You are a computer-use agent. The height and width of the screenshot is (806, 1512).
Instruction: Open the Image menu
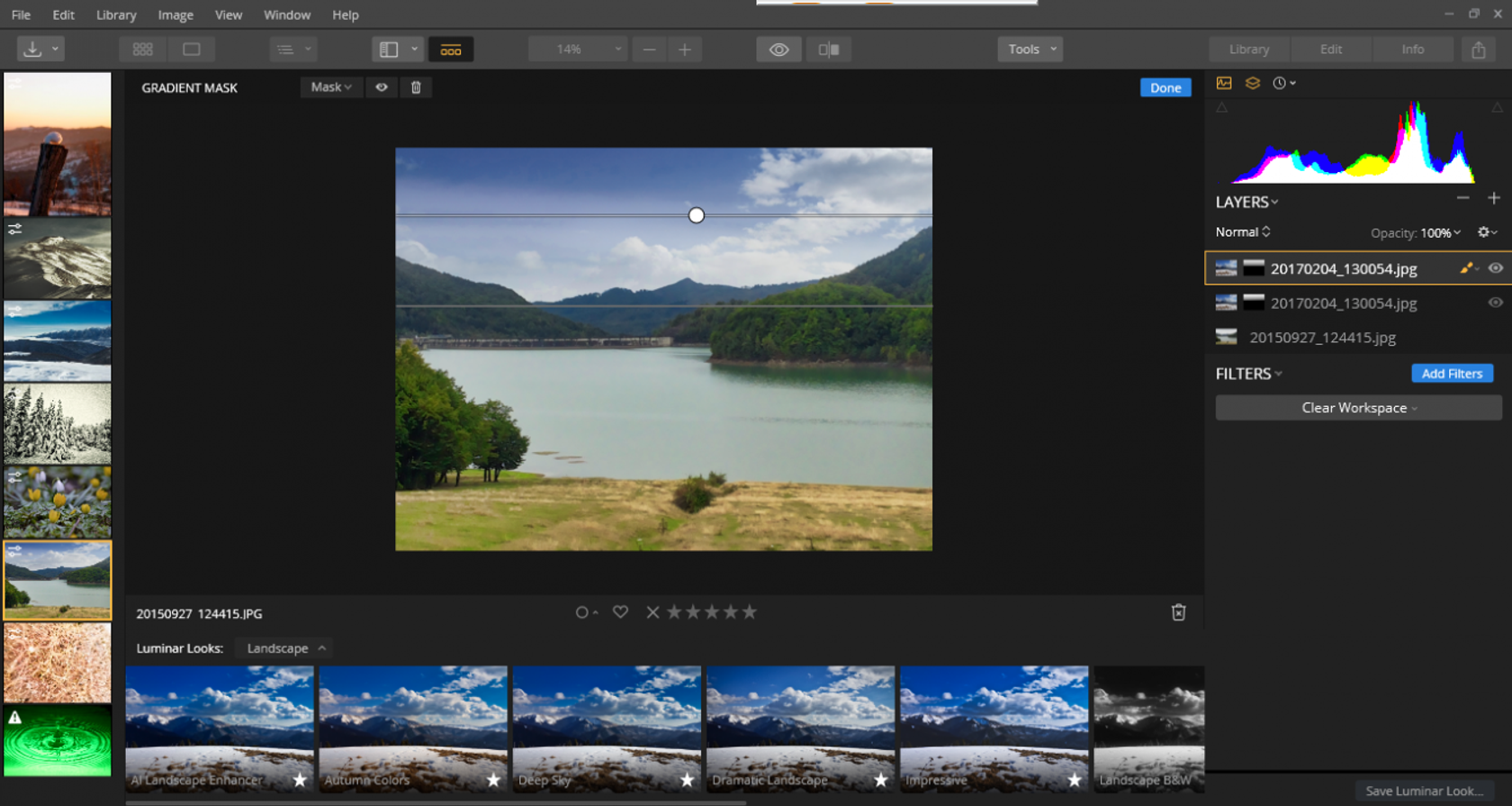[x=175, y=15]
